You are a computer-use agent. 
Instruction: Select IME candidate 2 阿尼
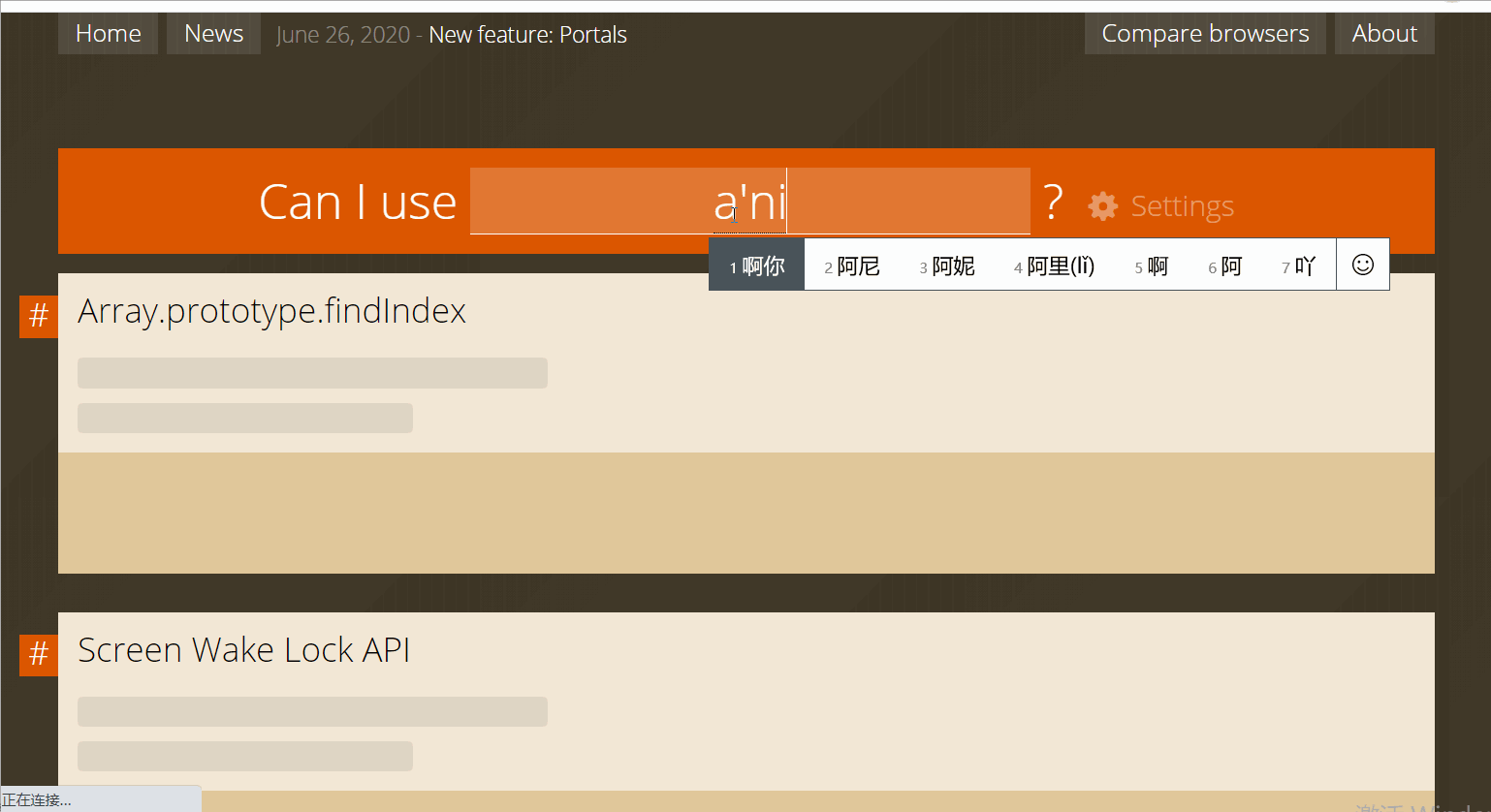coord(852,265)
